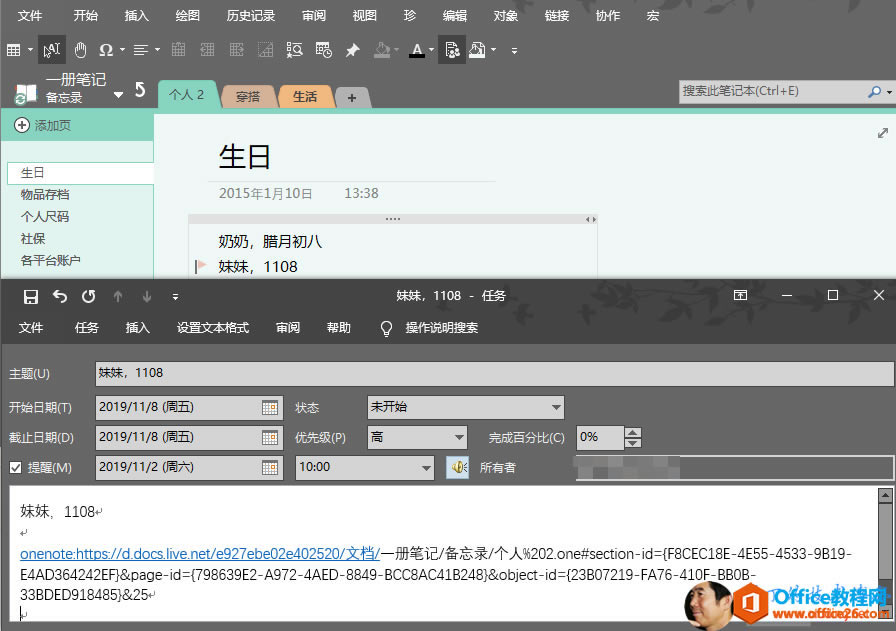
Task: Open the status dropdown showing 未开始
Action: (x=556, y=408)
